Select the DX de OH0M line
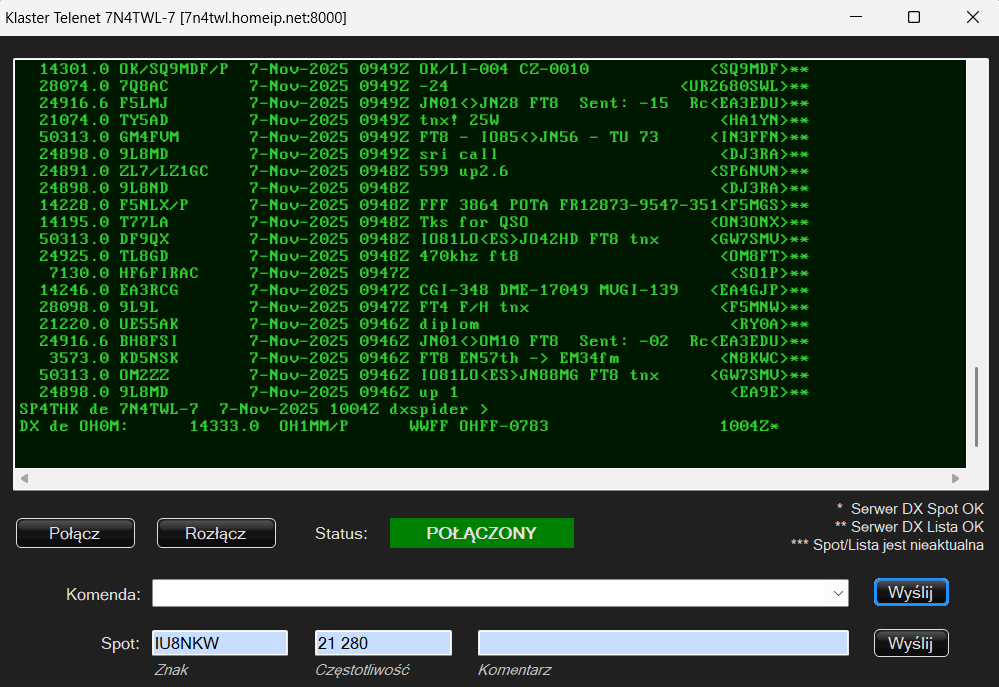 [x=400, y=426]
